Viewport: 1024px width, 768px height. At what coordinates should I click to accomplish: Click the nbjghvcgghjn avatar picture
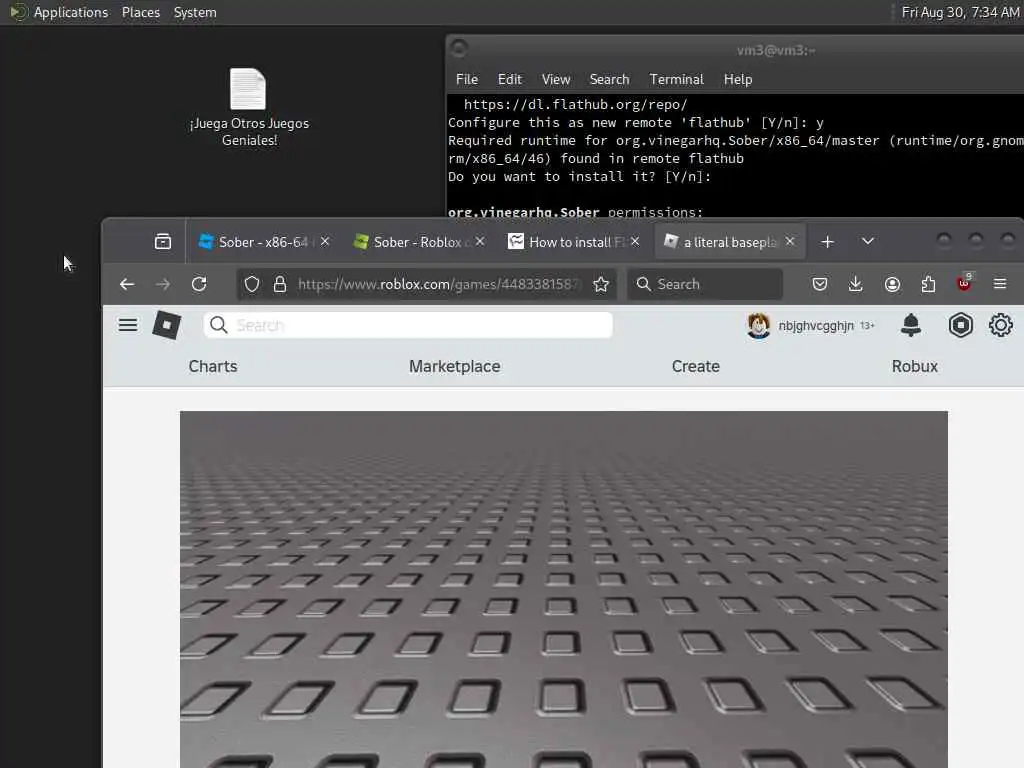coord(758,325)
